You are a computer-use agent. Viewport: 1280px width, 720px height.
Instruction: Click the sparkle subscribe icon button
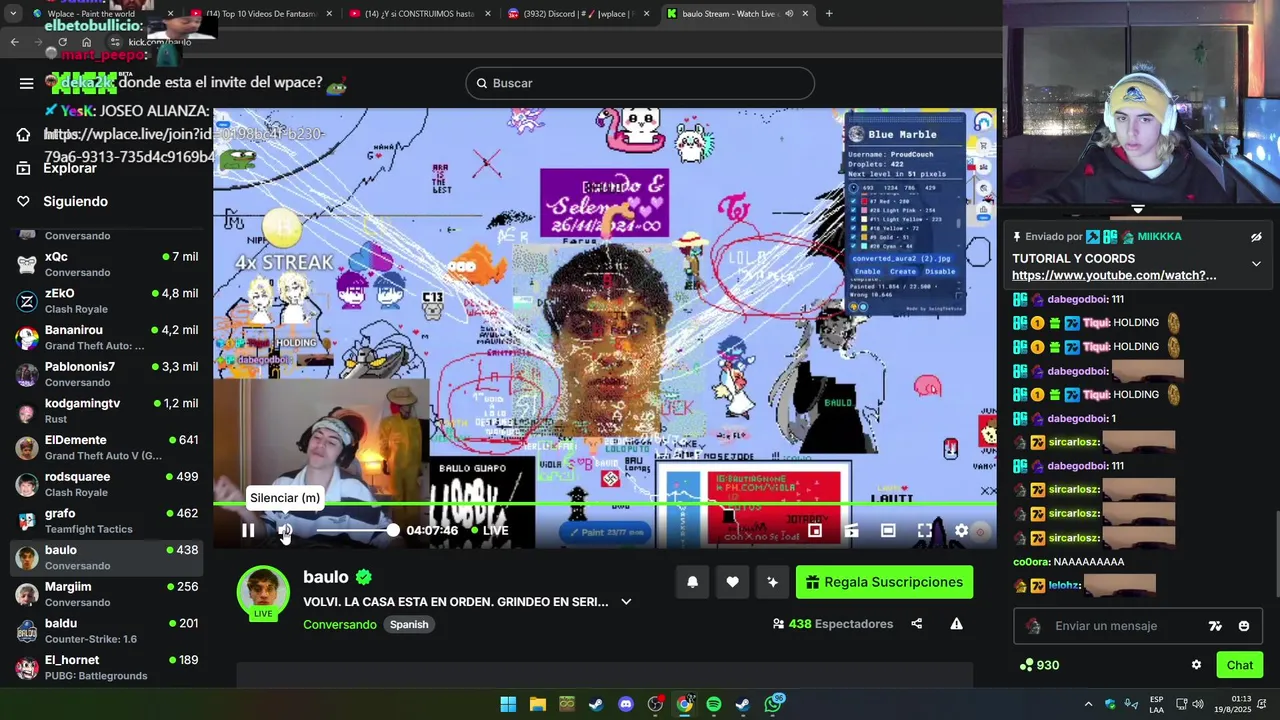[x=772, y=582]
